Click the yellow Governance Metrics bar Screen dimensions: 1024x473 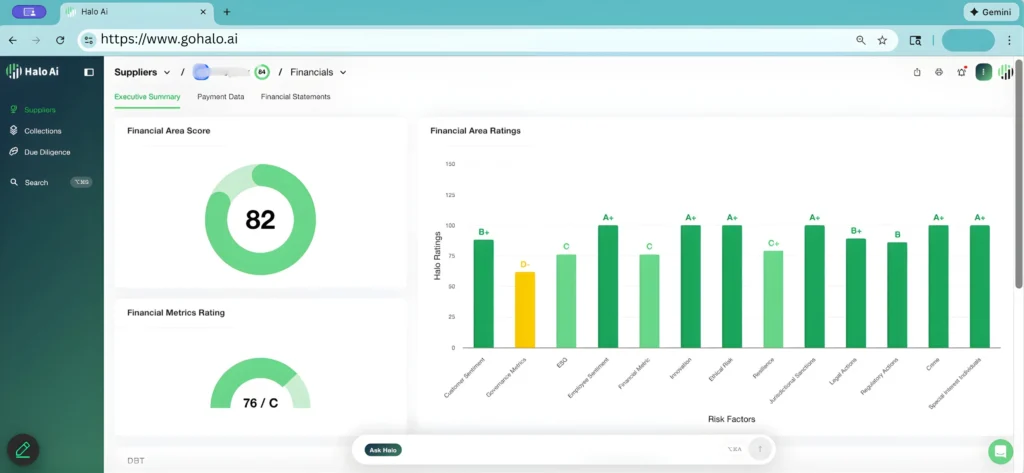525,310
